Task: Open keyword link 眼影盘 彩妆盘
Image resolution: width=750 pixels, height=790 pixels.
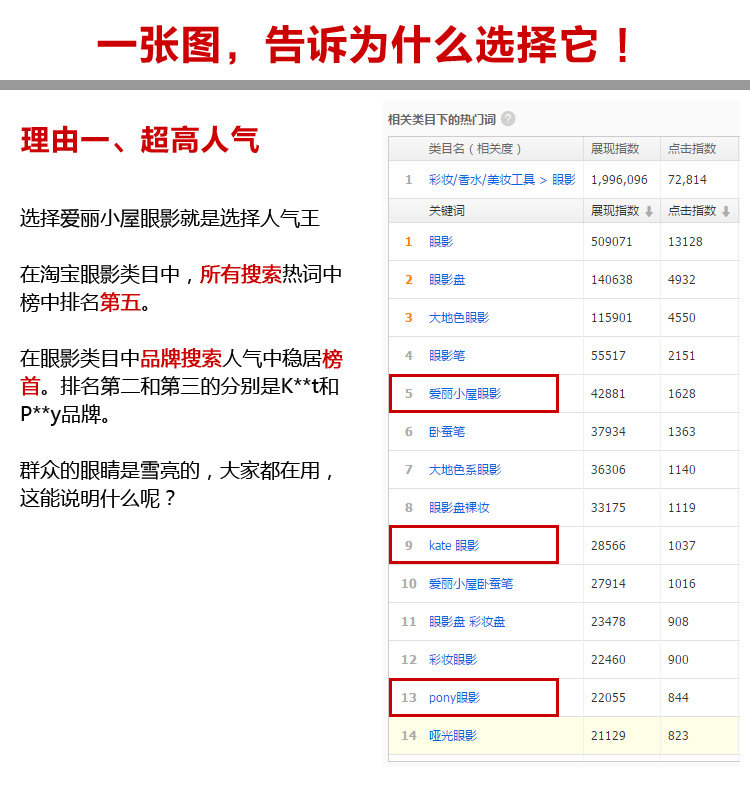Action: click(x=467, y=622)
